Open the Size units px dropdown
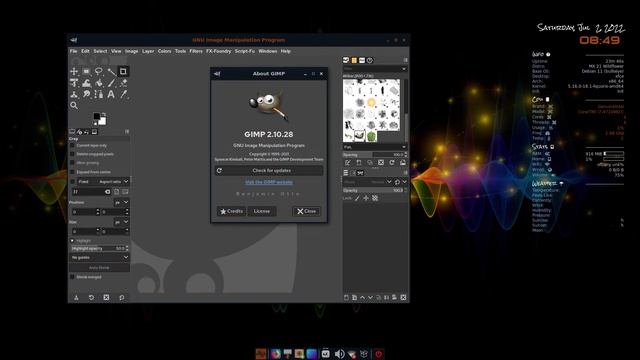640x360 pixels. [121, 222]
